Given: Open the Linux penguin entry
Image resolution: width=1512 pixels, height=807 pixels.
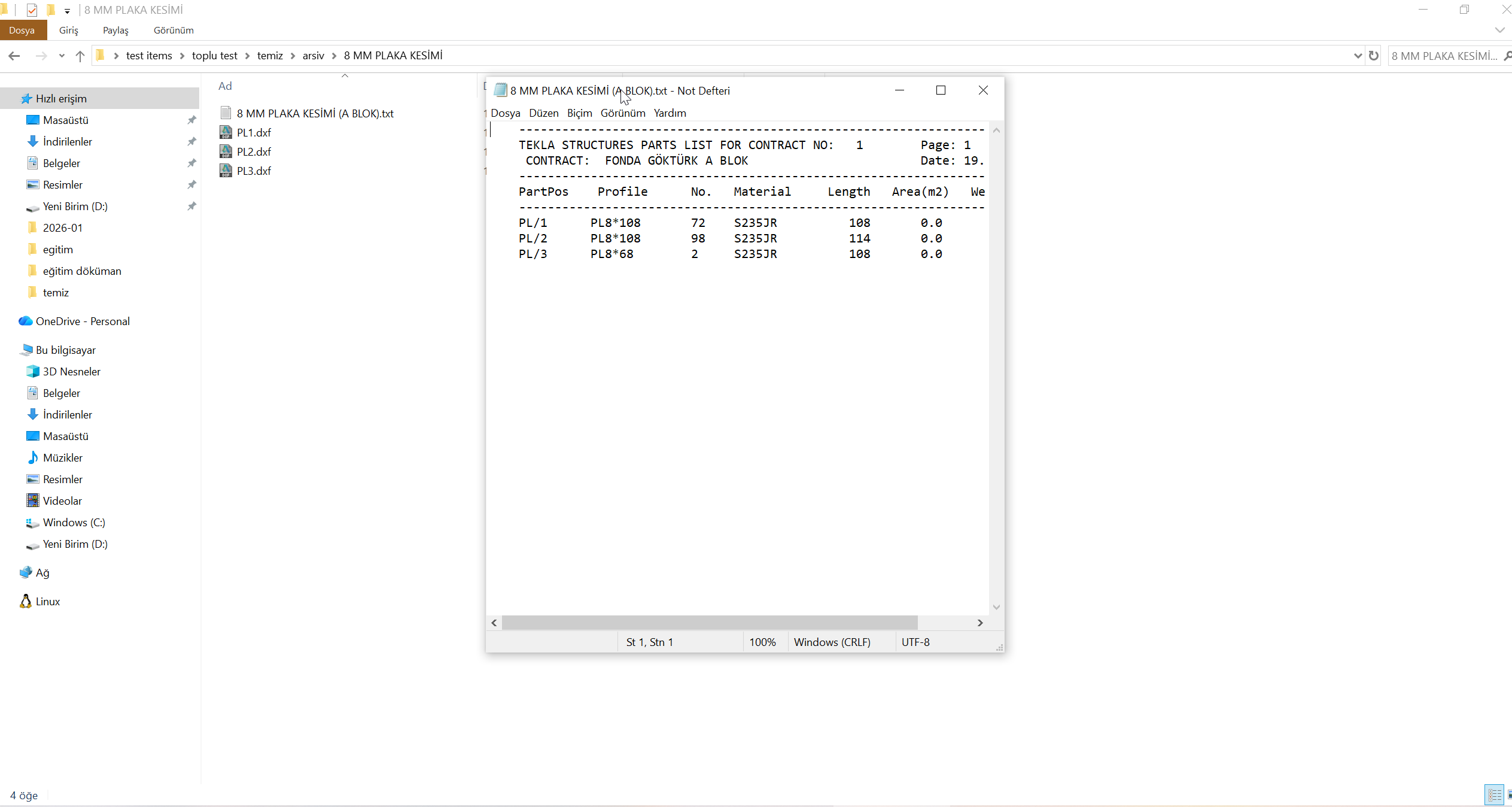Looking at the screenshot, I should click(47, 602).
